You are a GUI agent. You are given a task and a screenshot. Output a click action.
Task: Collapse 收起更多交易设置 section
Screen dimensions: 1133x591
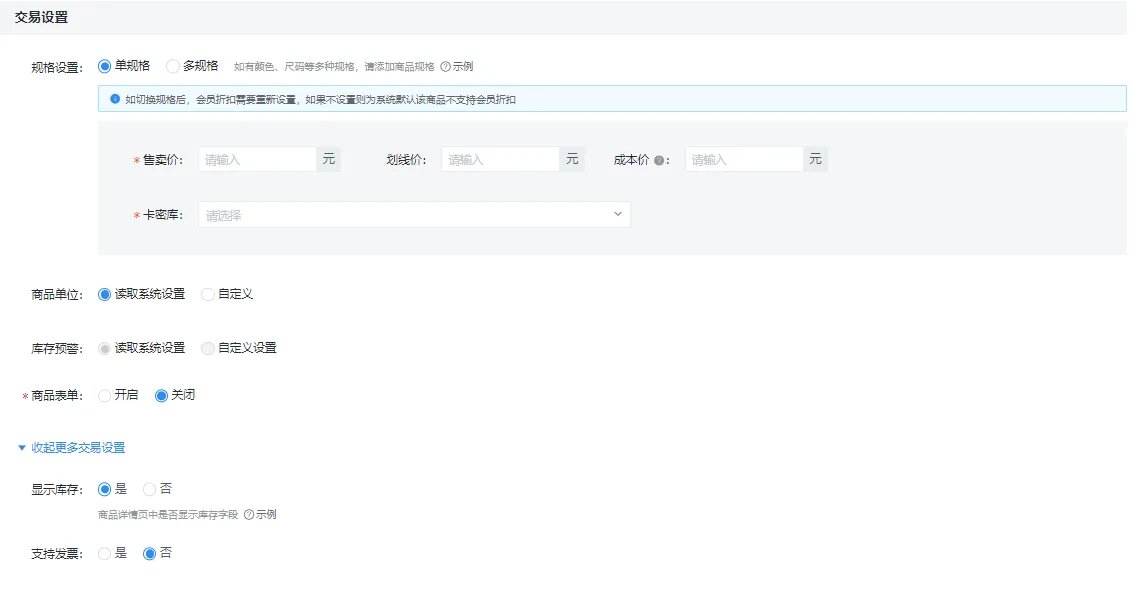pos(72,448)
